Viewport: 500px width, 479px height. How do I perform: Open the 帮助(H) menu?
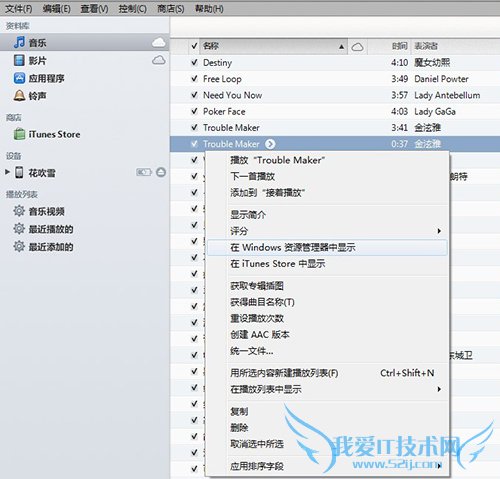[209, 8]
